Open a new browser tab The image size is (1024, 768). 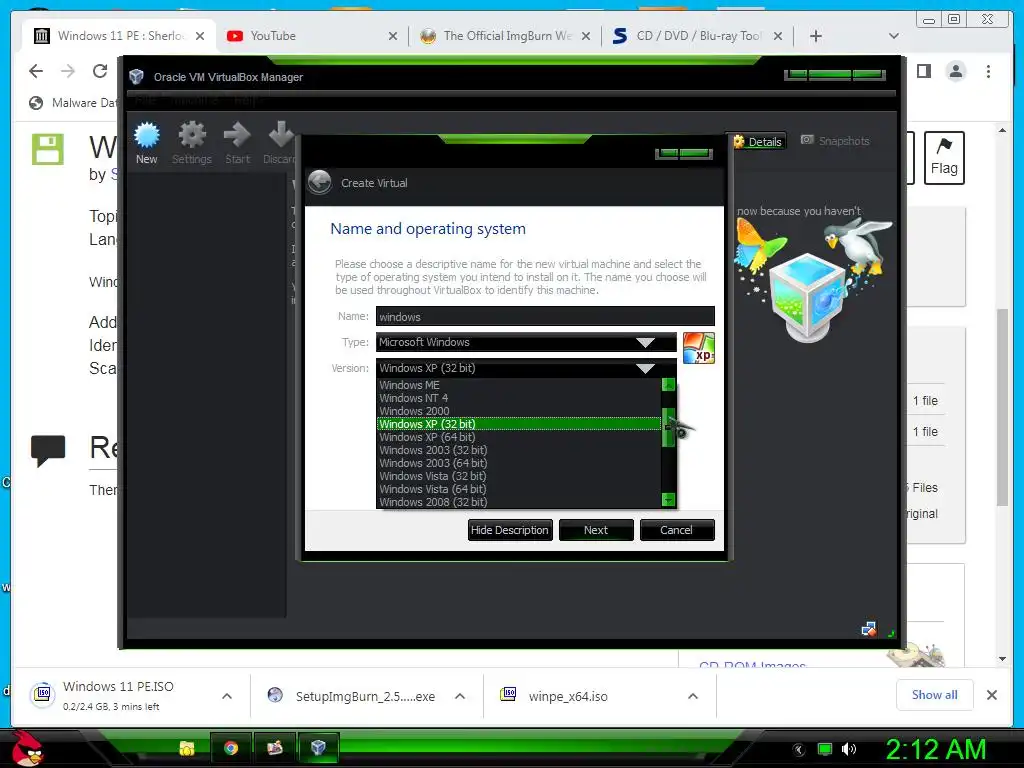816,36
